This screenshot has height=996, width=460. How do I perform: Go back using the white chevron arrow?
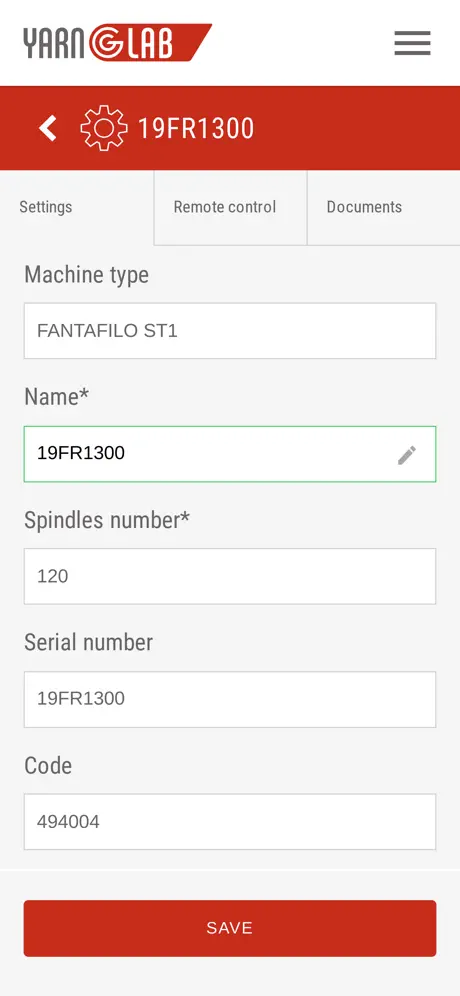(48, 128)
